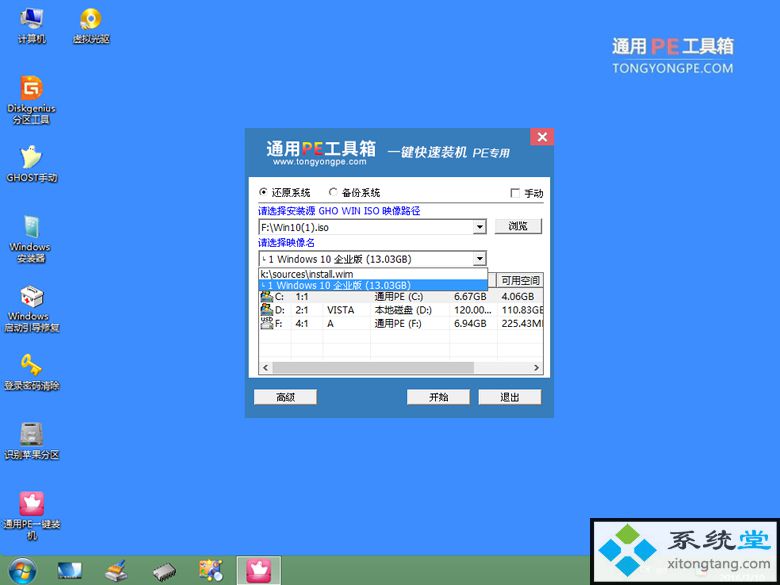Choose highlighted Windows 10 企业版 list entry
The width and height of the screenshot is (780, 585).
tap(373, 286)
